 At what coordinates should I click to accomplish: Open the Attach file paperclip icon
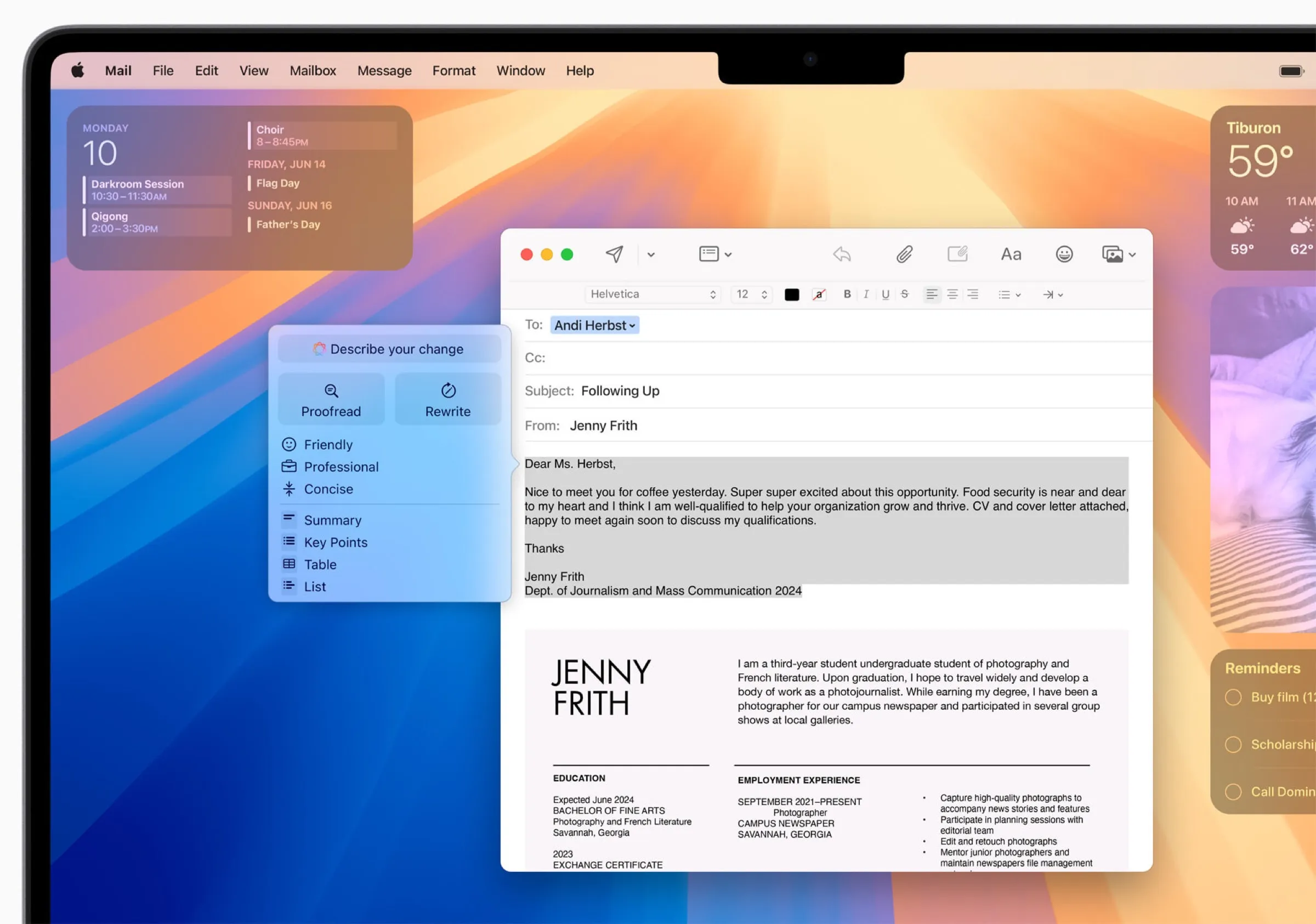click(x=904, y=254)
